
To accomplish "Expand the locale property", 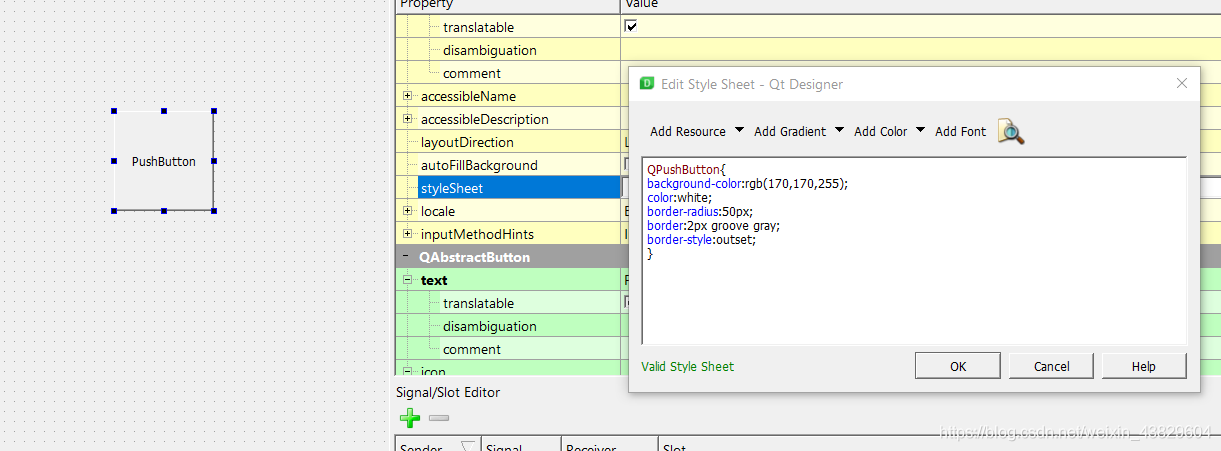I will (407, 211).
